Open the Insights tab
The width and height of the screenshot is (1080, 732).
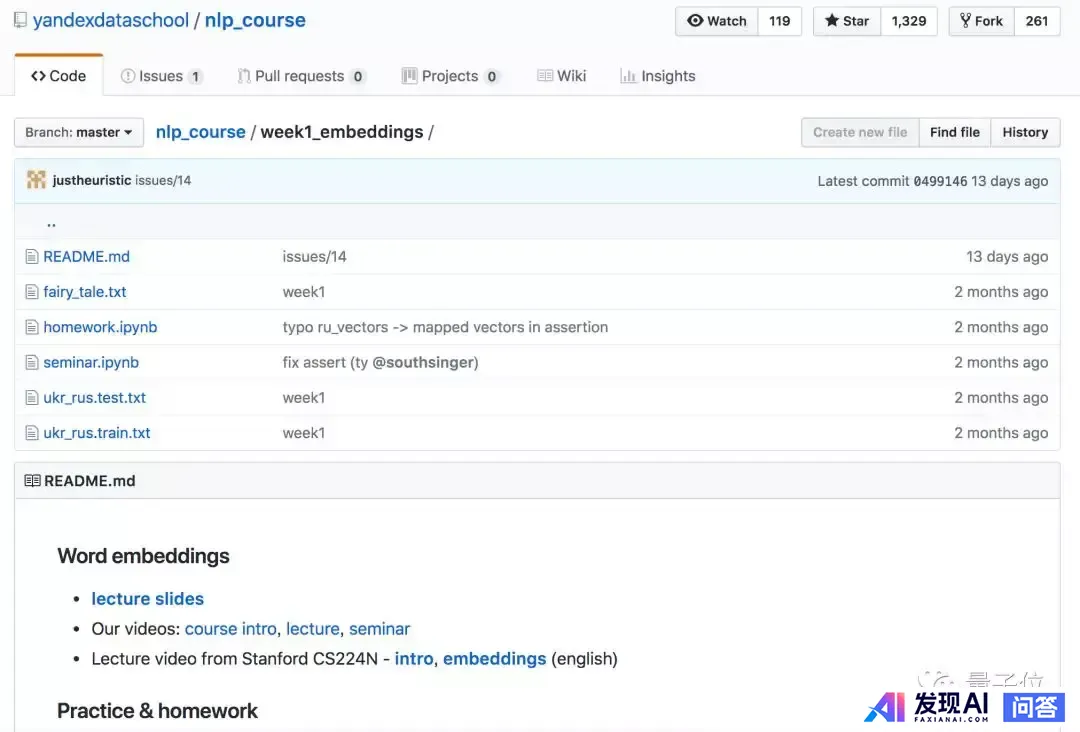pos(658,76)
